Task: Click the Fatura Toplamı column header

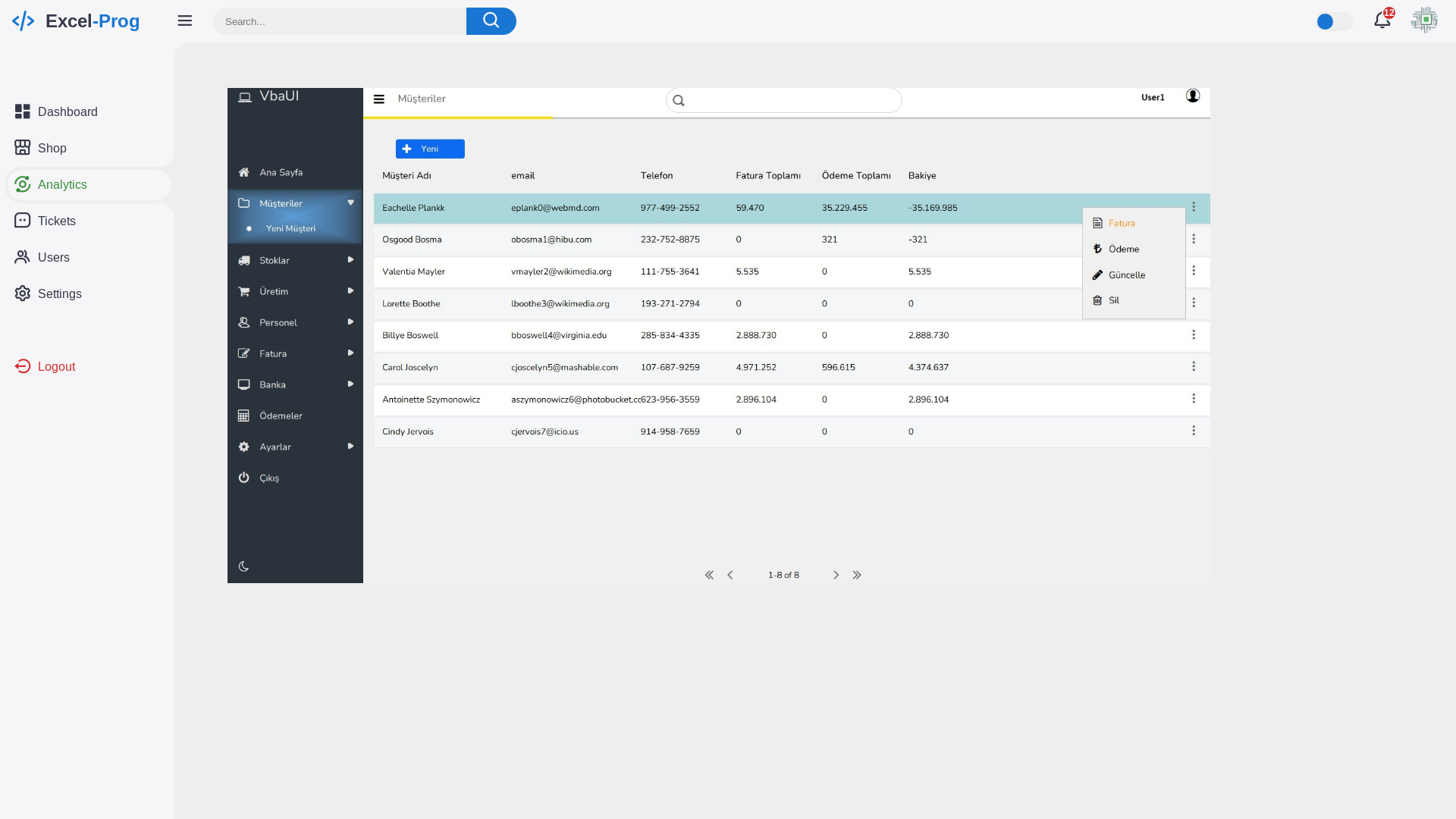Action: click(x=768, y=175)
